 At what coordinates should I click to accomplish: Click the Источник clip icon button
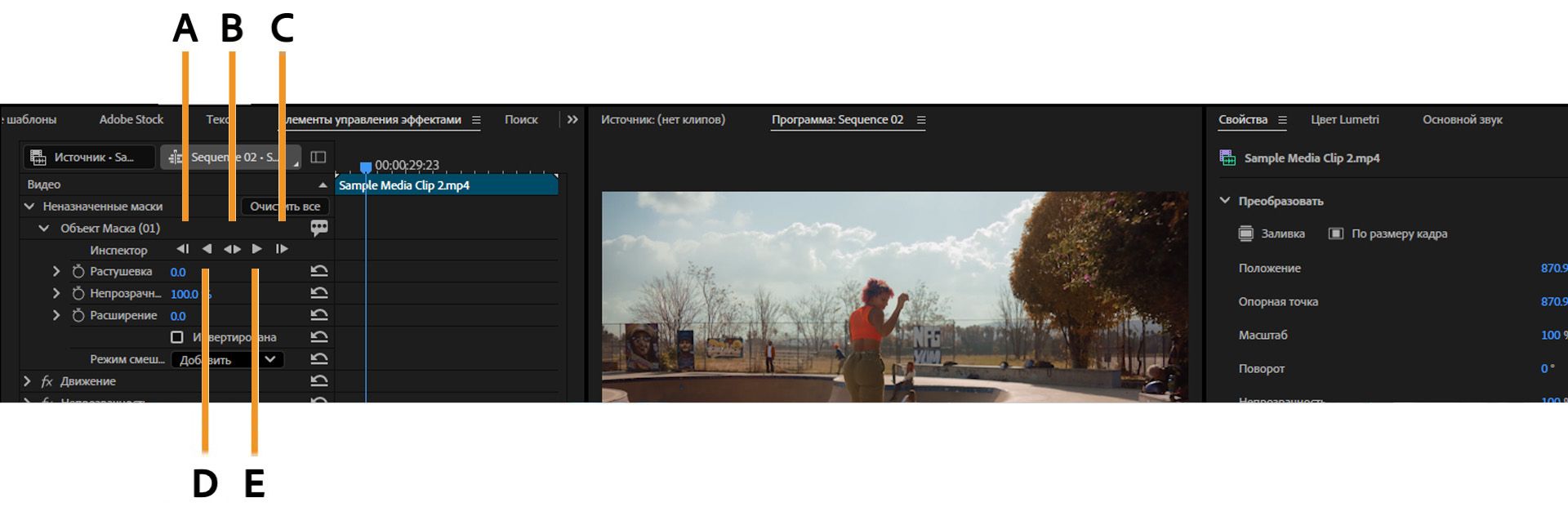[x=90, y=157]
